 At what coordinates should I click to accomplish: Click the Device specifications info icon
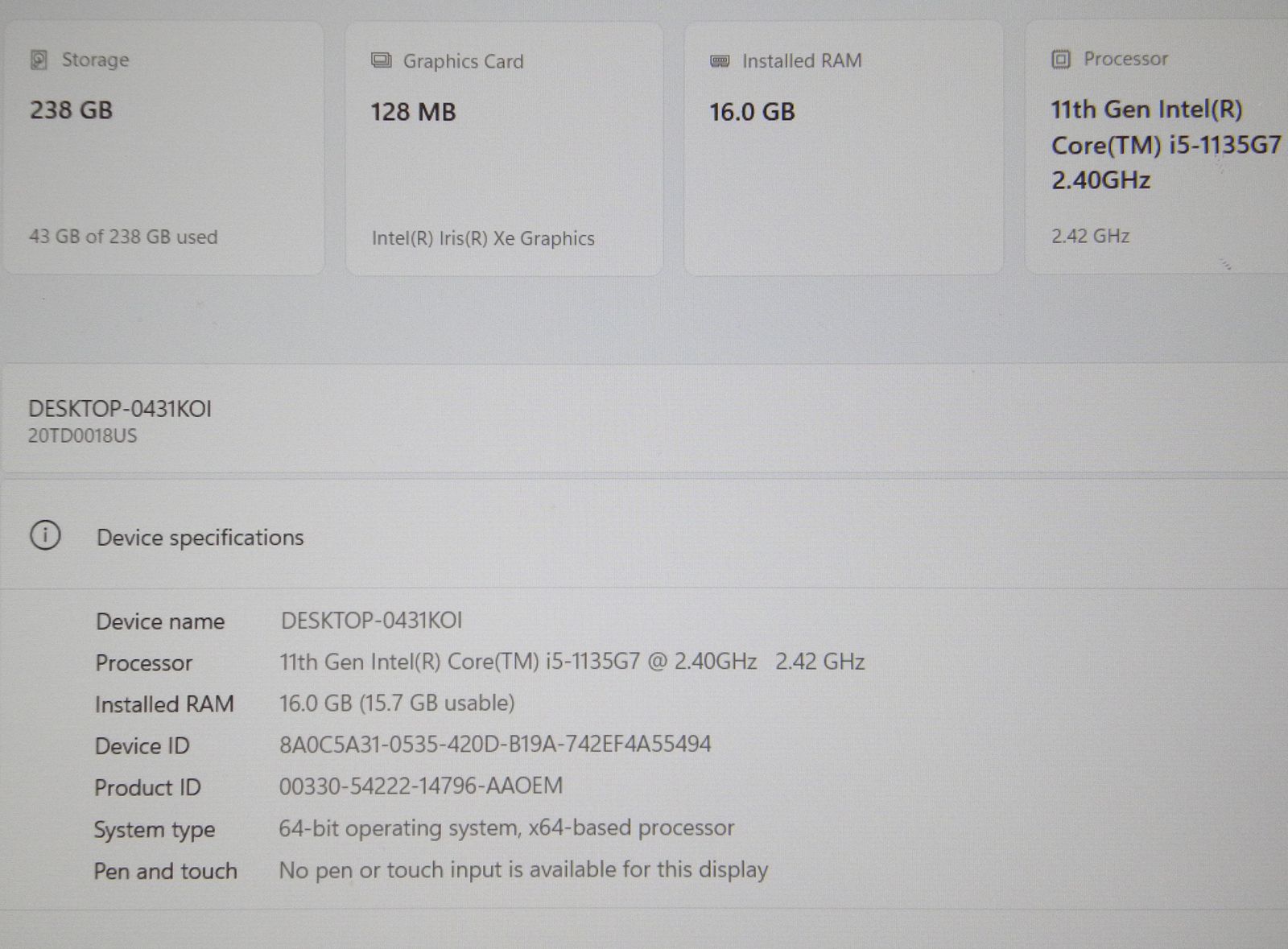(45, 535)
